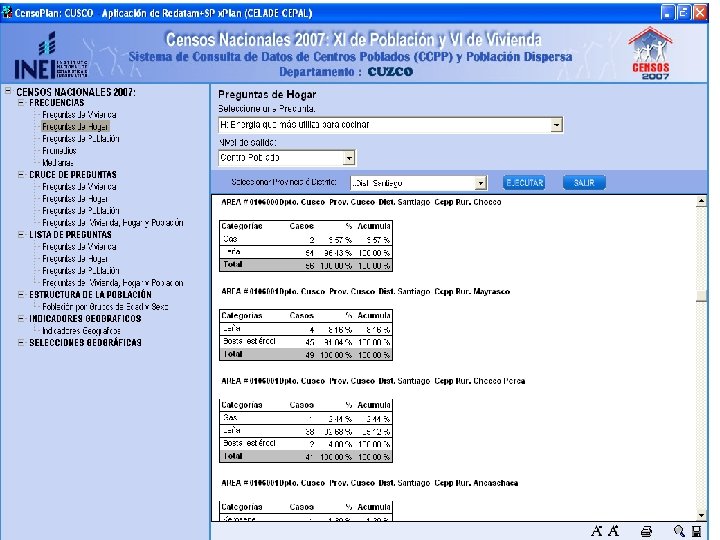
Task: Click the EJECUTAR button
Action: pos(524,183)
